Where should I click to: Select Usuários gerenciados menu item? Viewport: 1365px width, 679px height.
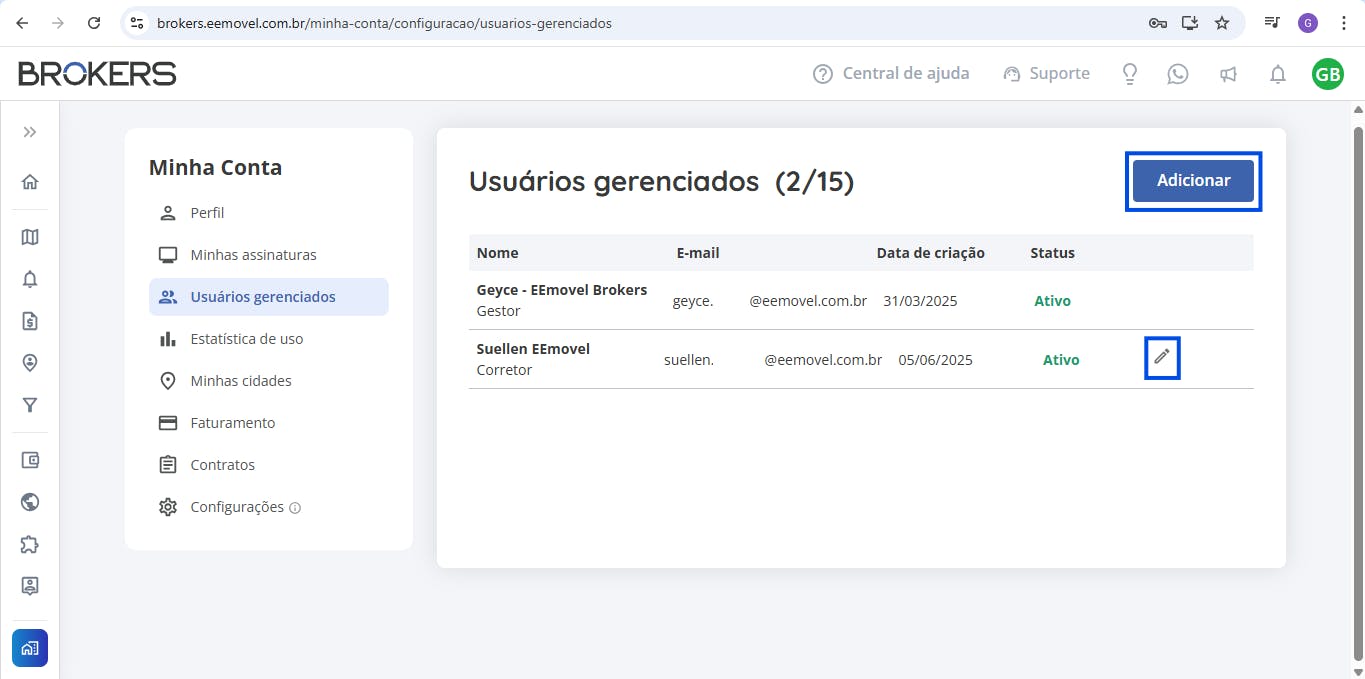coord(269,297)
